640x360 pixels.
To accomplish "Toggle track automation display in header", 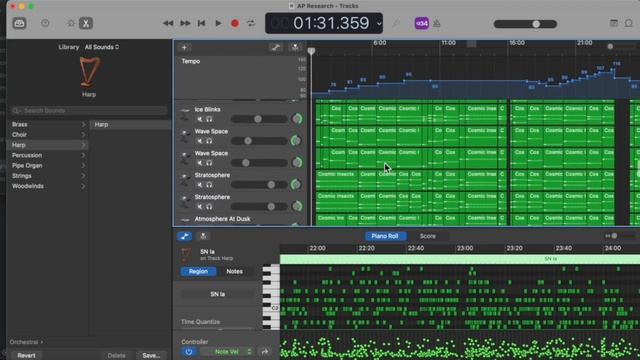I will 276,47.
